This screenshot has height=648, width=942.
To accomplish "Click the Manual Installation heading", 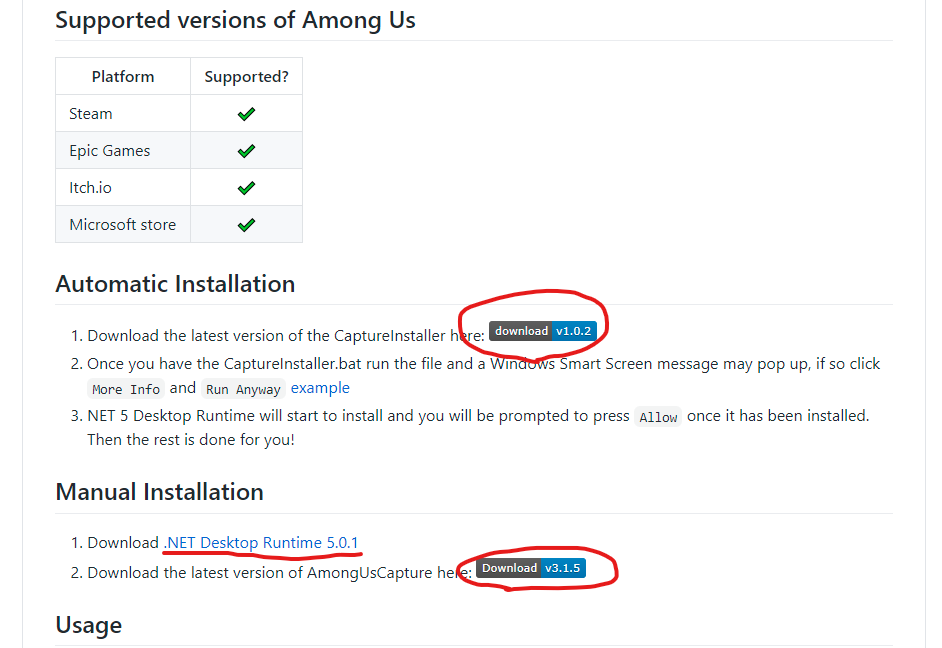I will point(159,492).
